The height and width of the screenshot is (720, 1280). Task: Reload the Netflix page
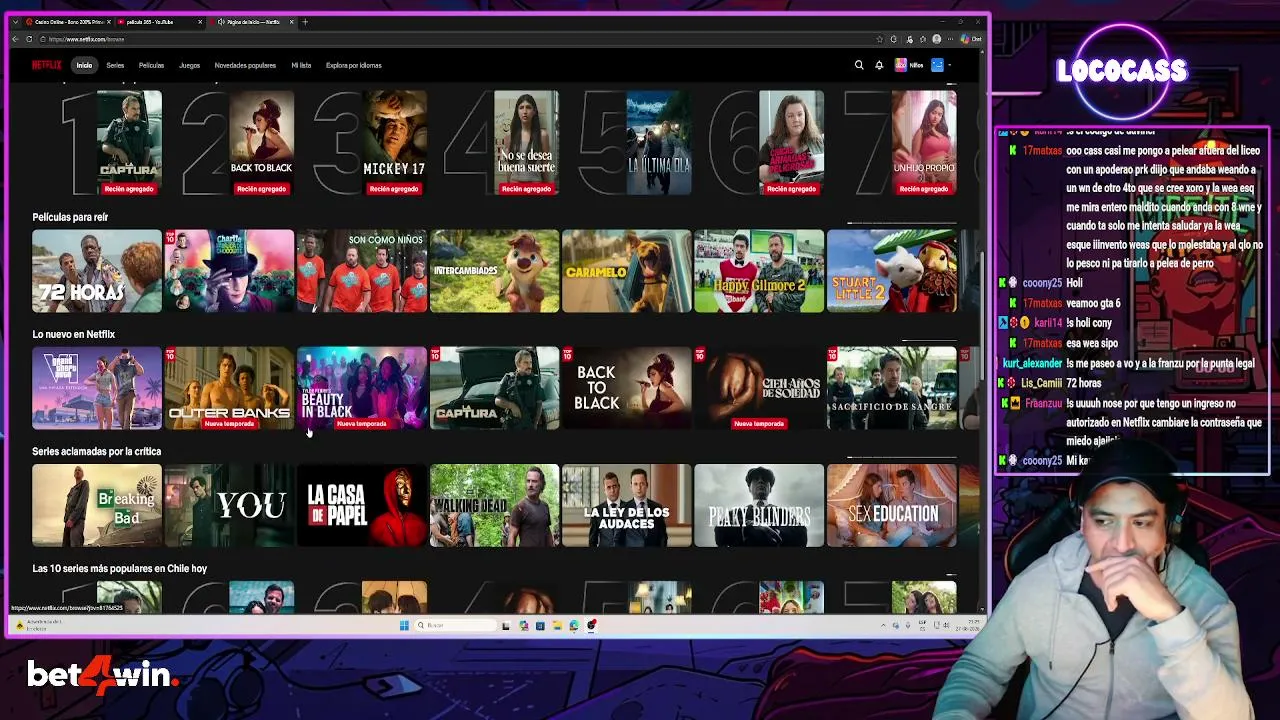29,39
